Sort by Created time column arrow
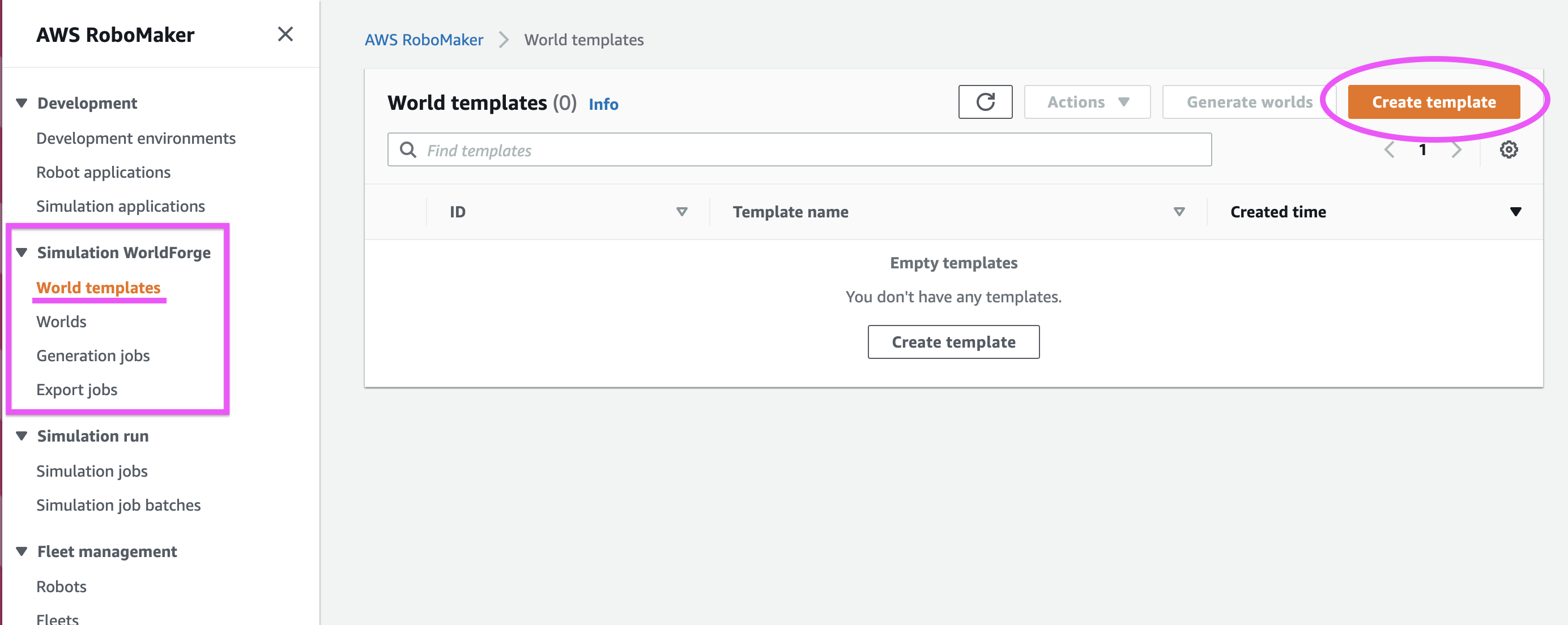1568x625 pixels. click(1516, 212)
